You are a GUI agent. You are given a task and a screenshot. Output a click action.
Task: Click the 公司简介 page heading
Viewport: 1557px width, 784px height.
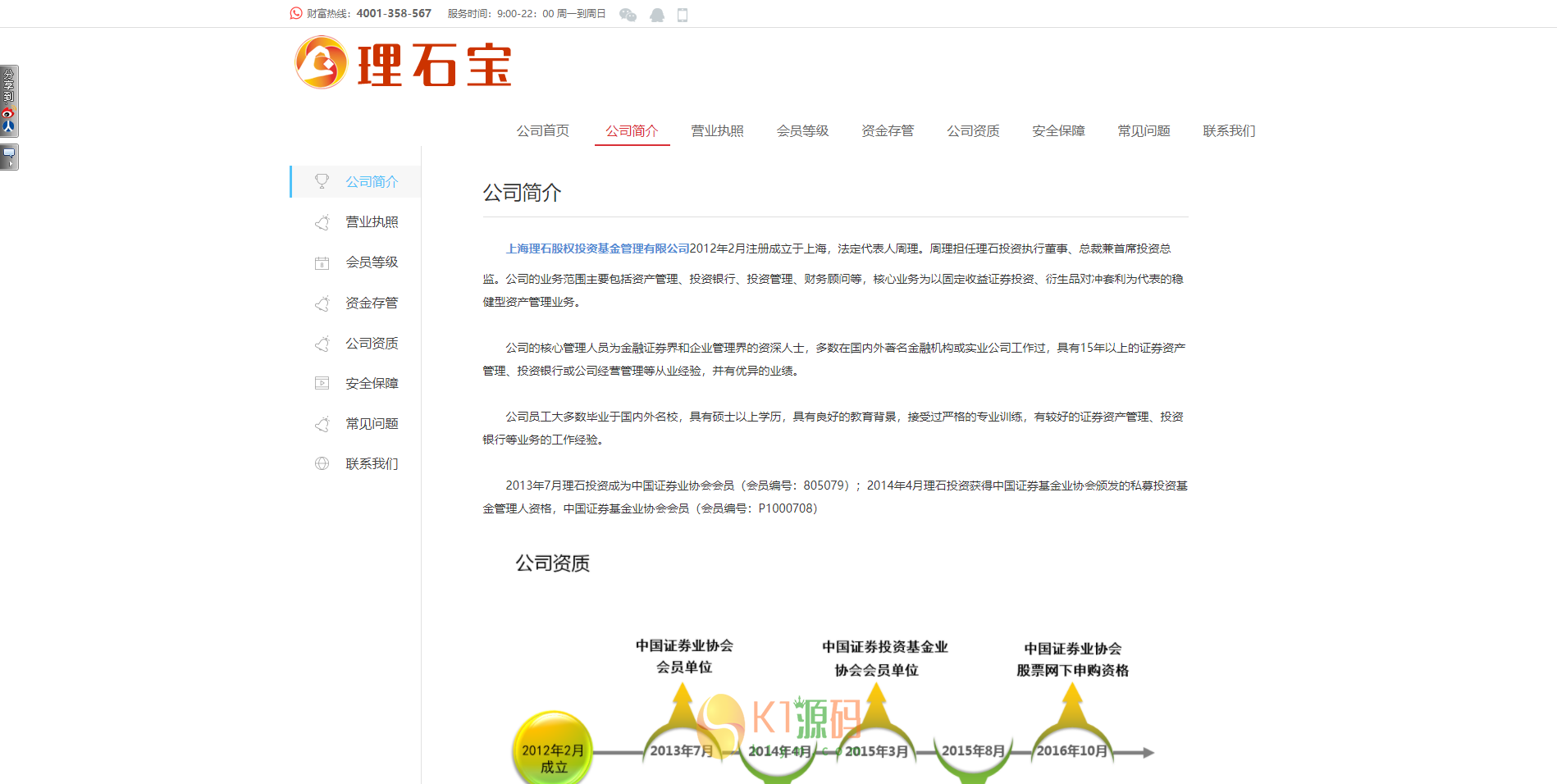pos(522,193)
